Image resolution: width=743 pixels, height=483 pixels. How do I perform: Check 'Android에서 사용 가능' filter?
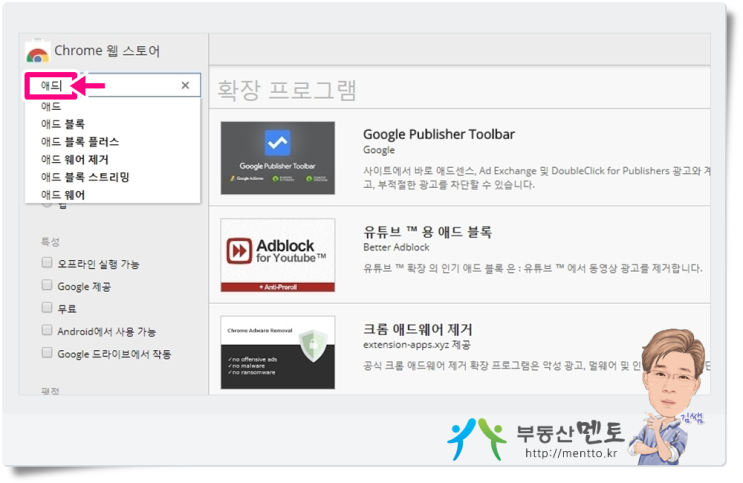tap(47, 330)
